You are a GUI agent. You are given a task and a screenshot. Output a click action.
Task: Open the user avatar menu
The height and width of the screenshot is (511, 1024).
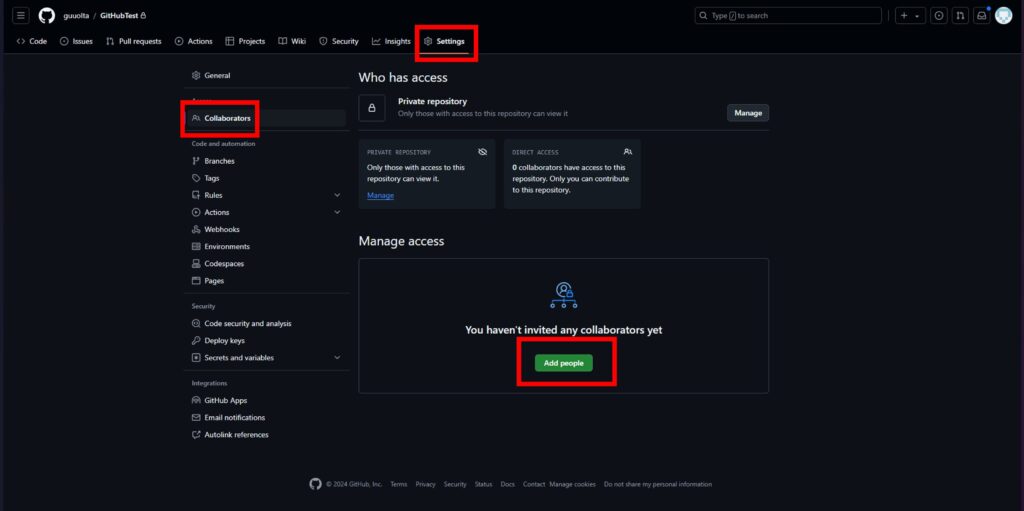1003,16
